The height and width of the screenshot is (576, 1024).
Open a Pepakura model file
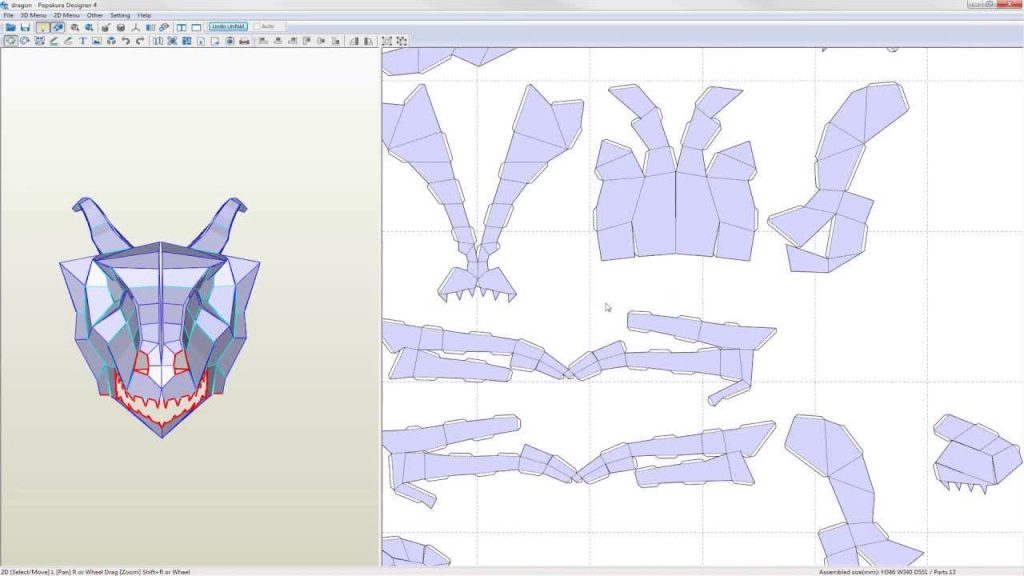coord(12,27)
